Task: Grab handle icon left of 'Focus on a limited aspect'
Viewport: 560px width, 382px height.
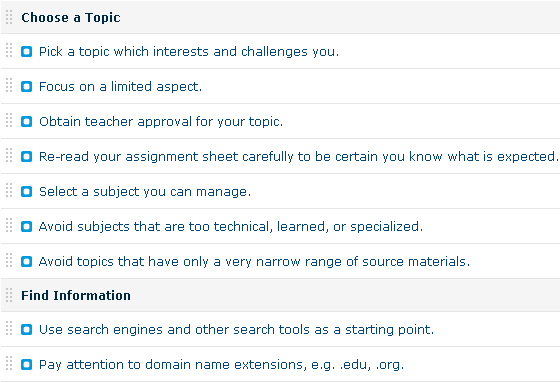Action: tap(9, 85)
